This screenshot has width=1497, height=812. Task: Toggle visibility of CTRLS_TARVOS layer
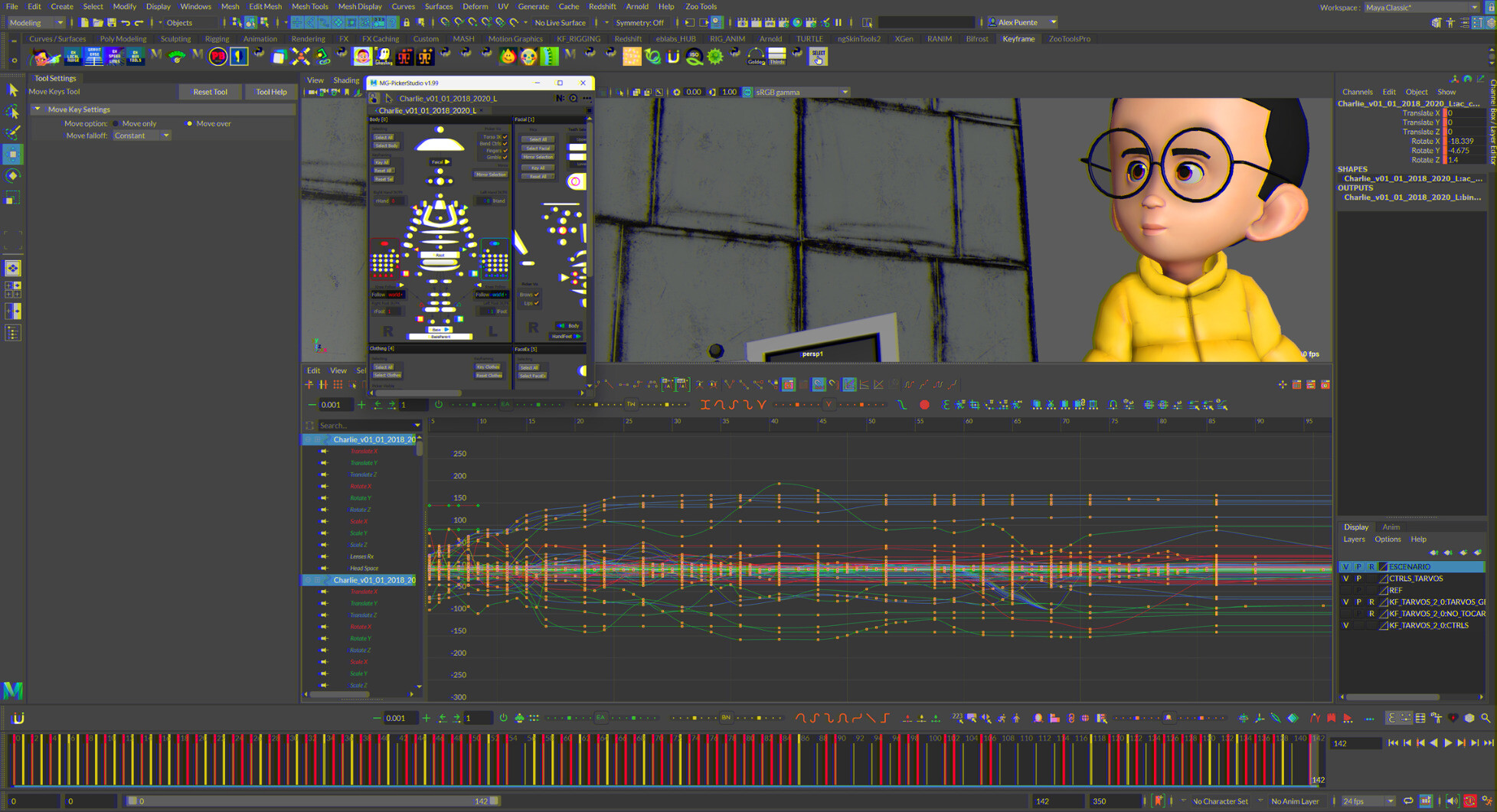coord(1345,579)
